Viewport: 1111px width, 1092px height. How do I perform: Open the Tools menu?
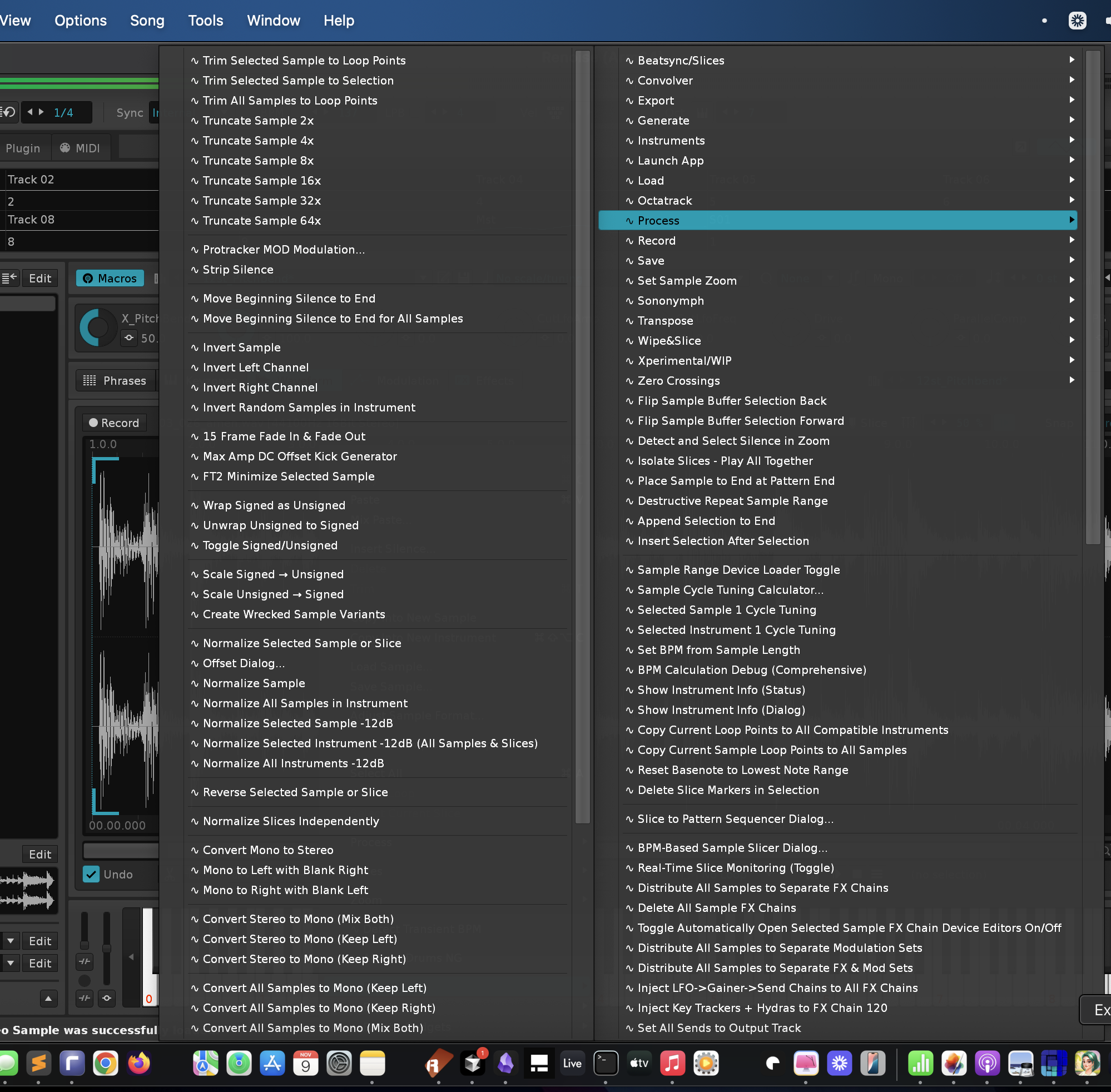[x=205, y=21]
